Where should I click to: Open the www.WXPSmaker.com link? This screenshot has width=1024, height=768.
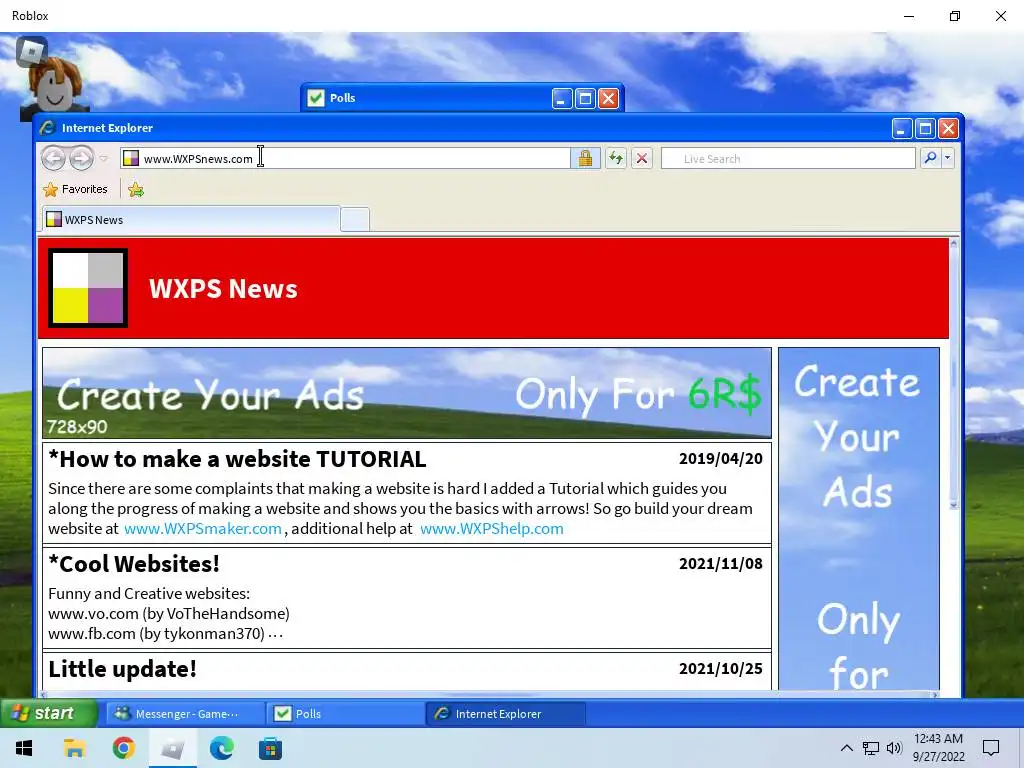click(202, 528)
